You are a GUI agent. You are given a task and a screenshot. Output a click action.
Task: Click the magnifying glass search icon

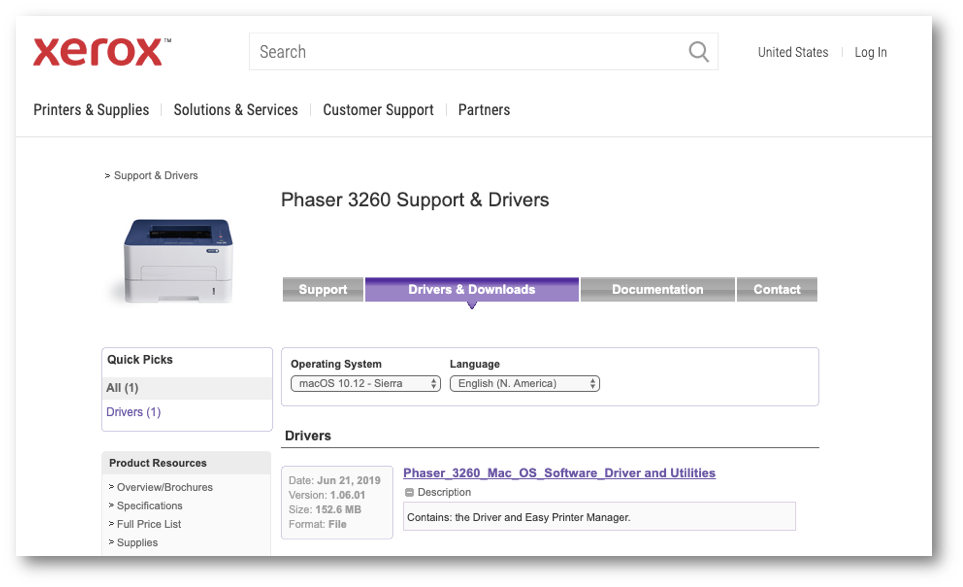tap(698, 52)
